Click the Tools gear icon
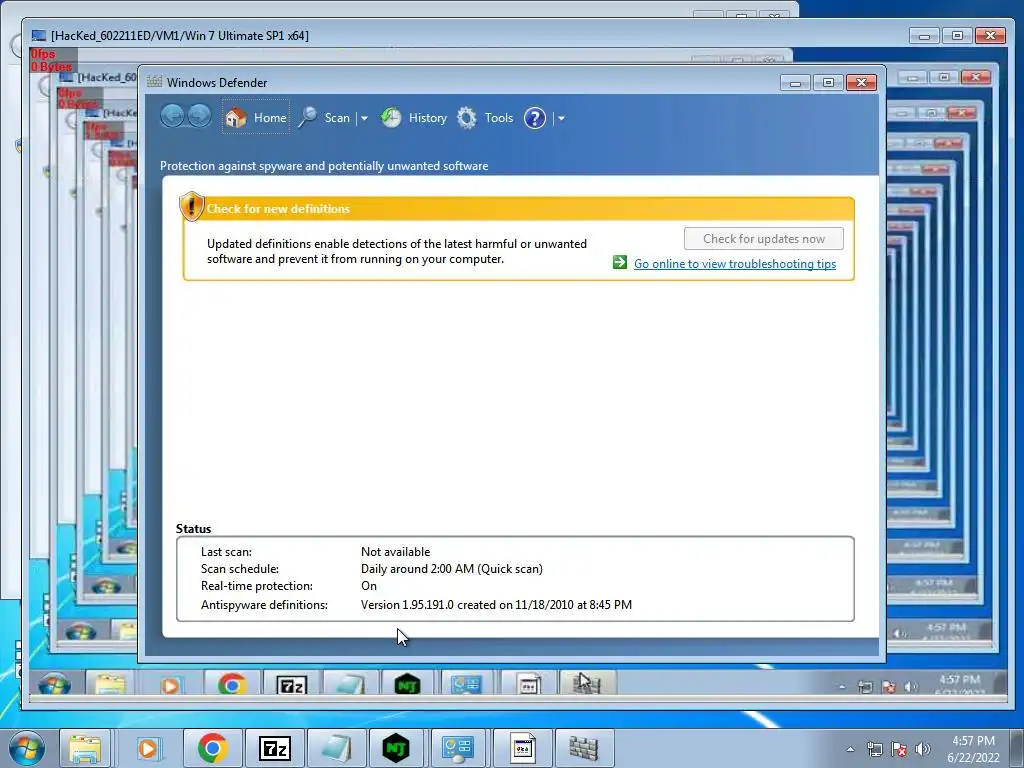 click(466, 118)
